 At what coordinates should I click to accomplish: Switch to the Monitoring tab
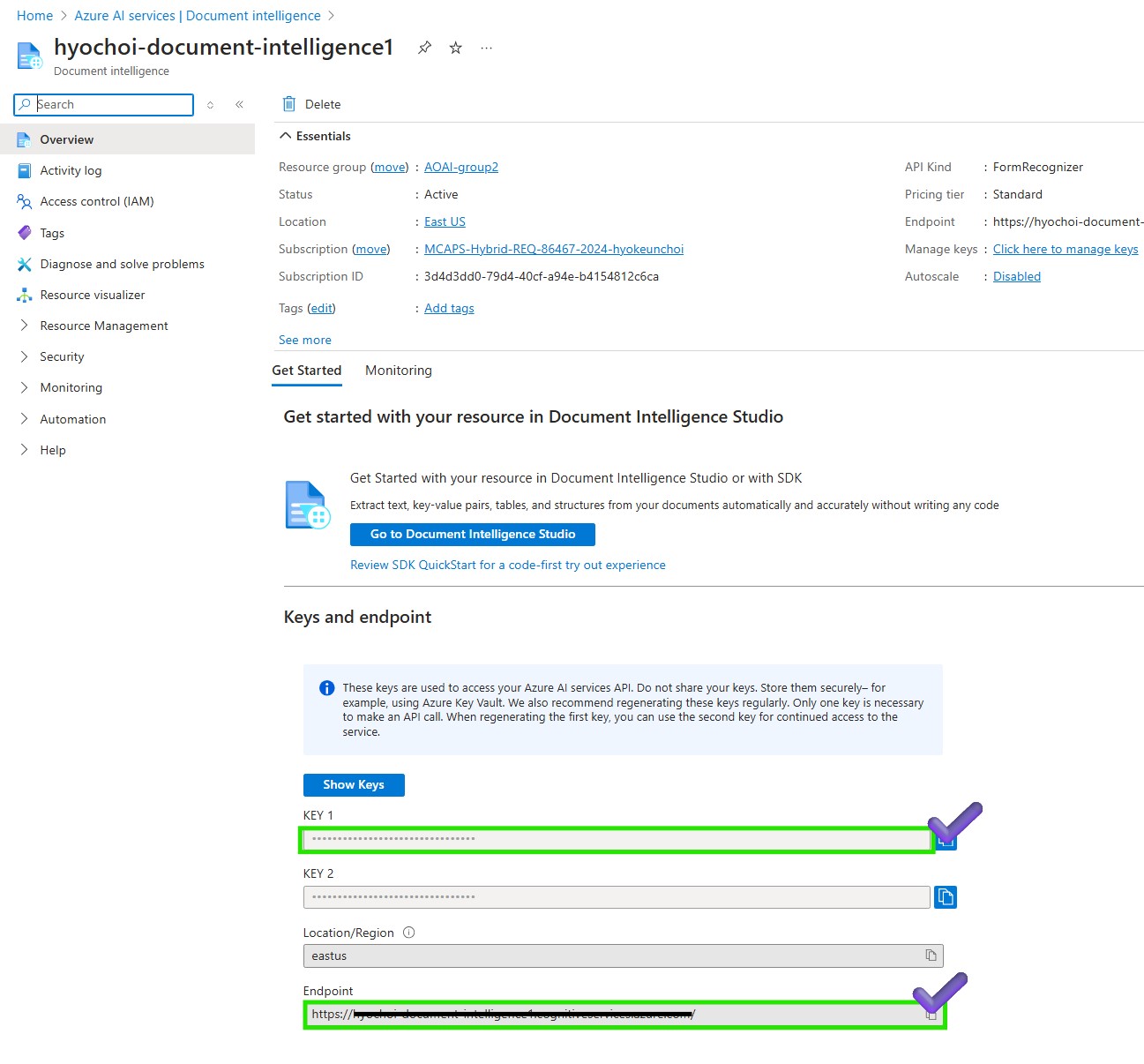(399, 371)
